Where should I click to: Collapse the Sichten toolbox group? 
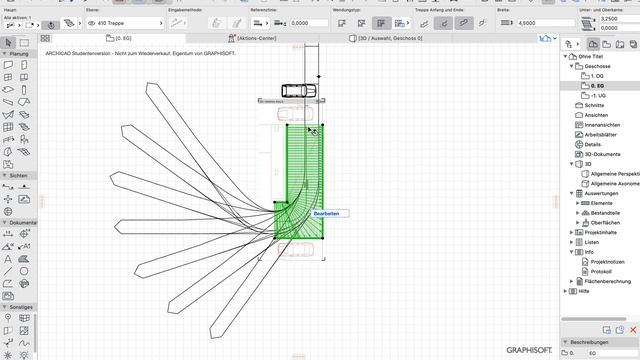click(4, 176)
